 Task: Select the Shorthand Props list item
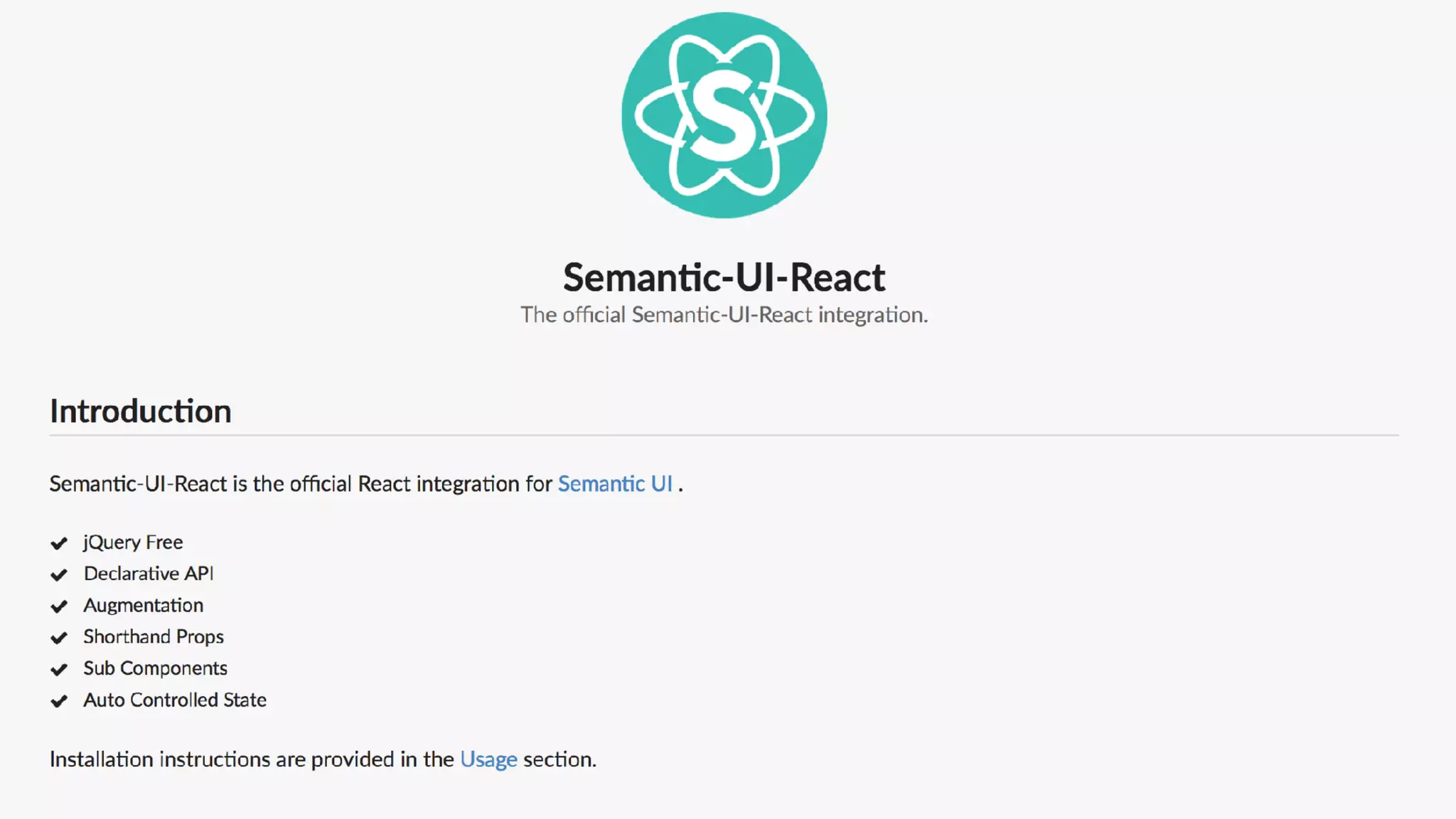pyautogui.click(x=153, y=637)
